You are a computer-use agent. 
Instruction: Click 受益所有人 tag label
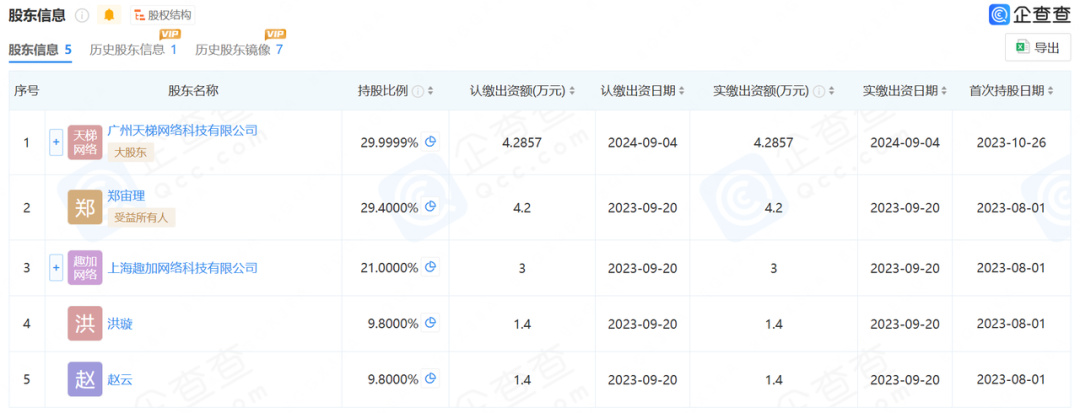point(142,218)
